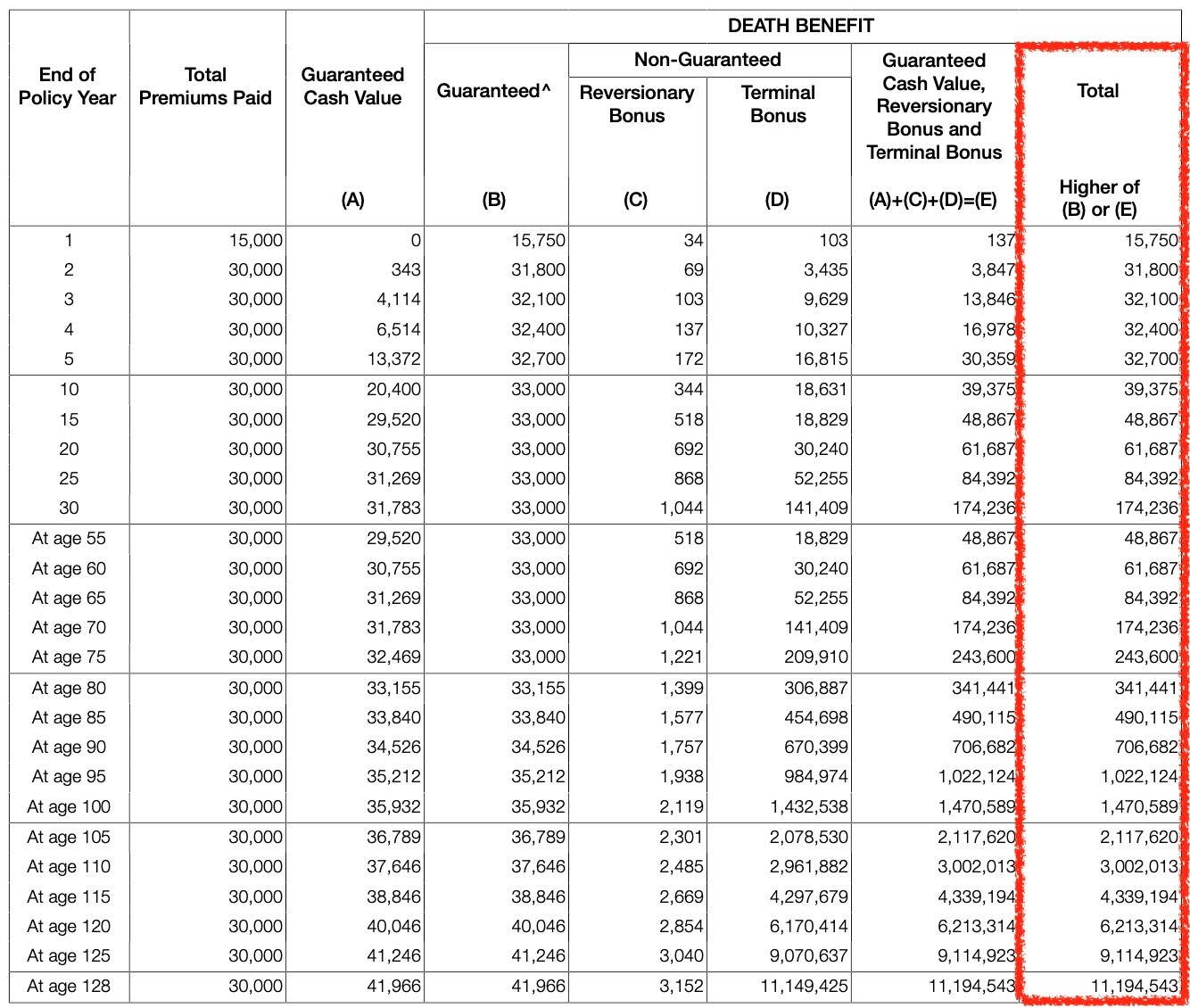Click the Total Premiums Paid column header

click(x=205, y=87)
